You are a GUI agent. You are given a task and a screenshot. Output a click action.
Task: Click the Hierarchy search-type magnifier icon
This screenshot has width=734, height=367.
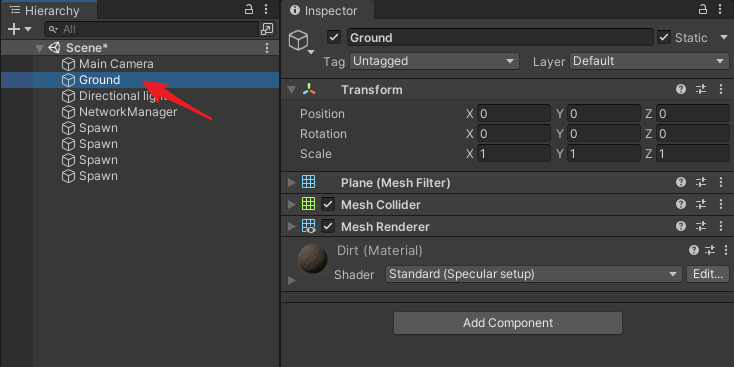(x=53, y=29)
